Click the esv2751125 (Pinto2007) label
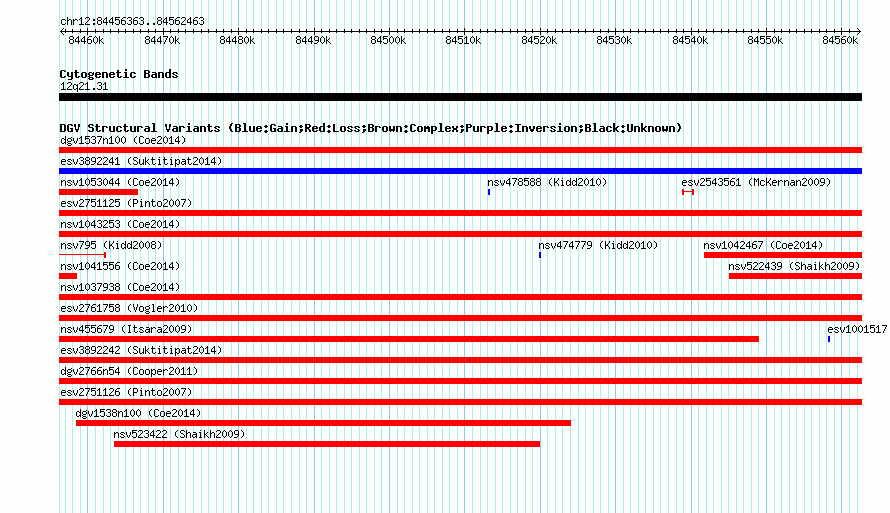This screenshot has width=890, height=513. 126,203
